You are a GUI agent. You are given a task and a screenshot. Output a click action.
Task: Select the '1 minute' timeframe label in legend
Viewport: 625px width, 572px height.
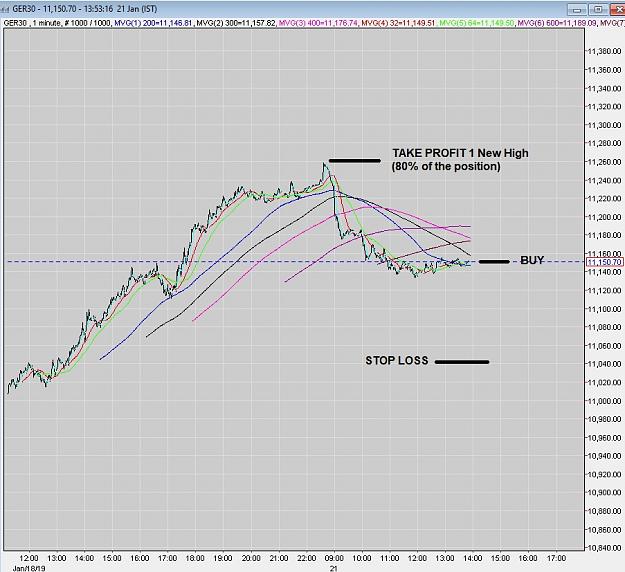(x=46, y=23)
